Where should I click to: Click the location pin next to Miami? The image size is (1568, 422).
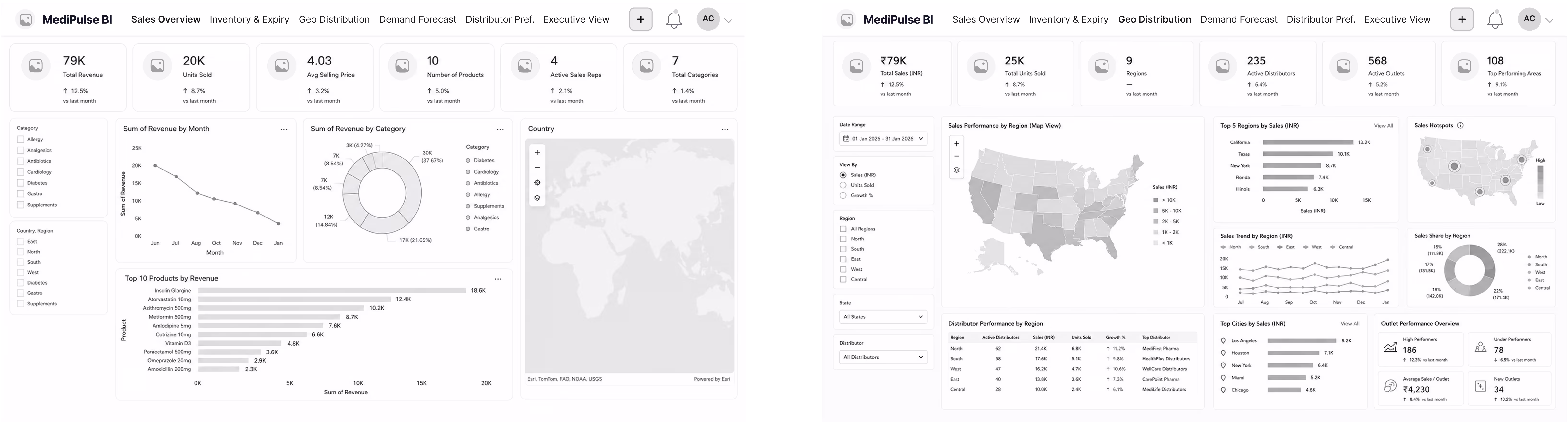point(1223,378)
